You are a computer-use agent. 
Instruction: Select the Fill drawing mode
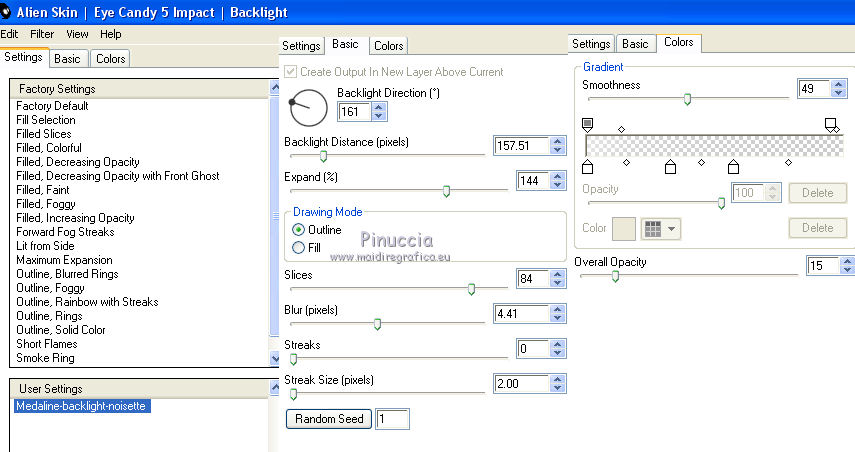[x=298, y=248]
